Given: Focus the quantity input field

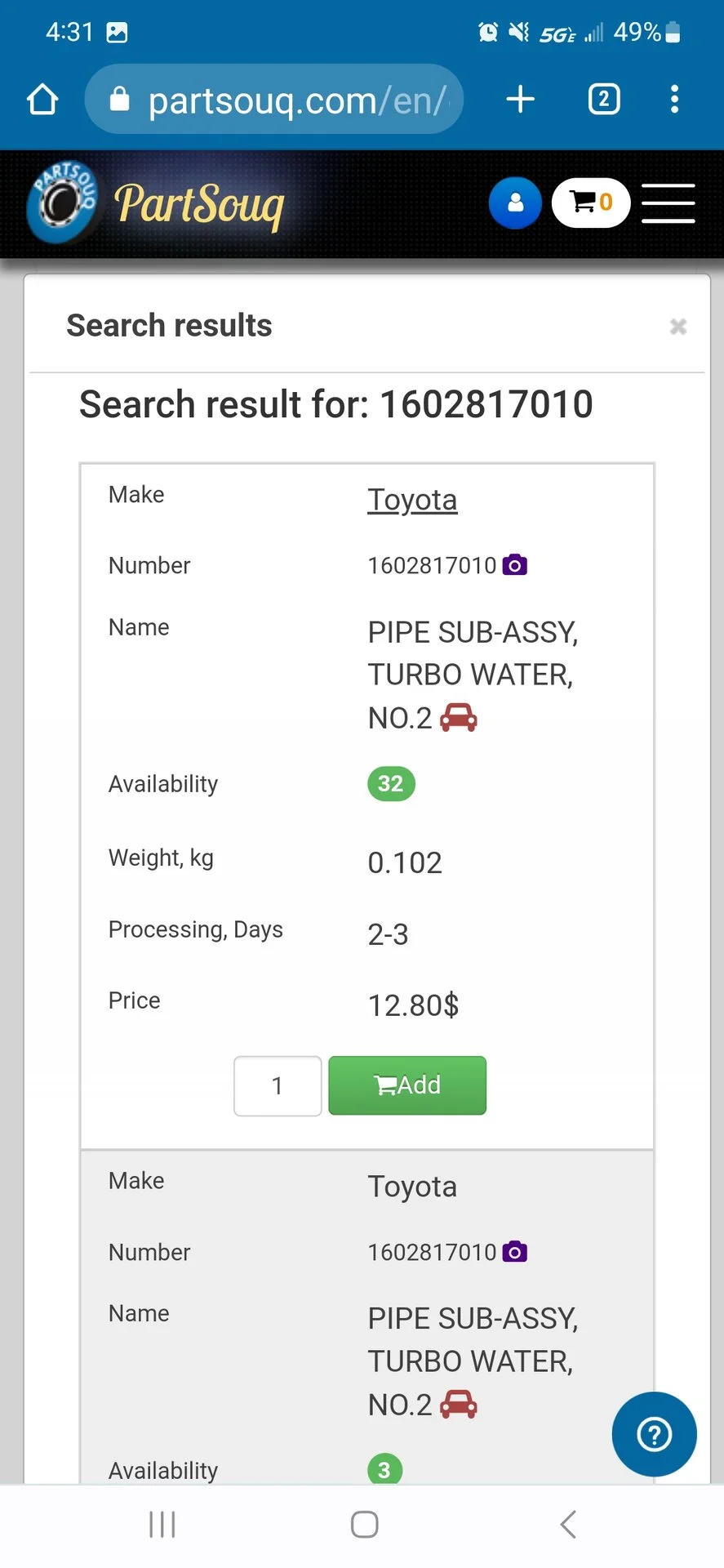Looking at the screenshot, I should [x=278, y=1085].
